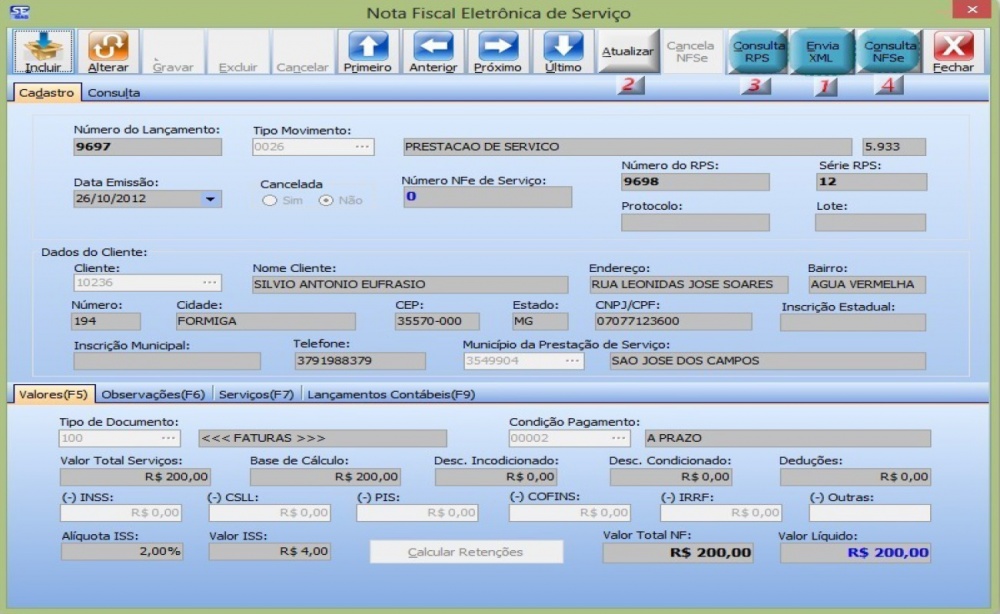Screen dimensions: 1000x614
Task: Switch to the Consulta tab
Action: coord(114,91)
